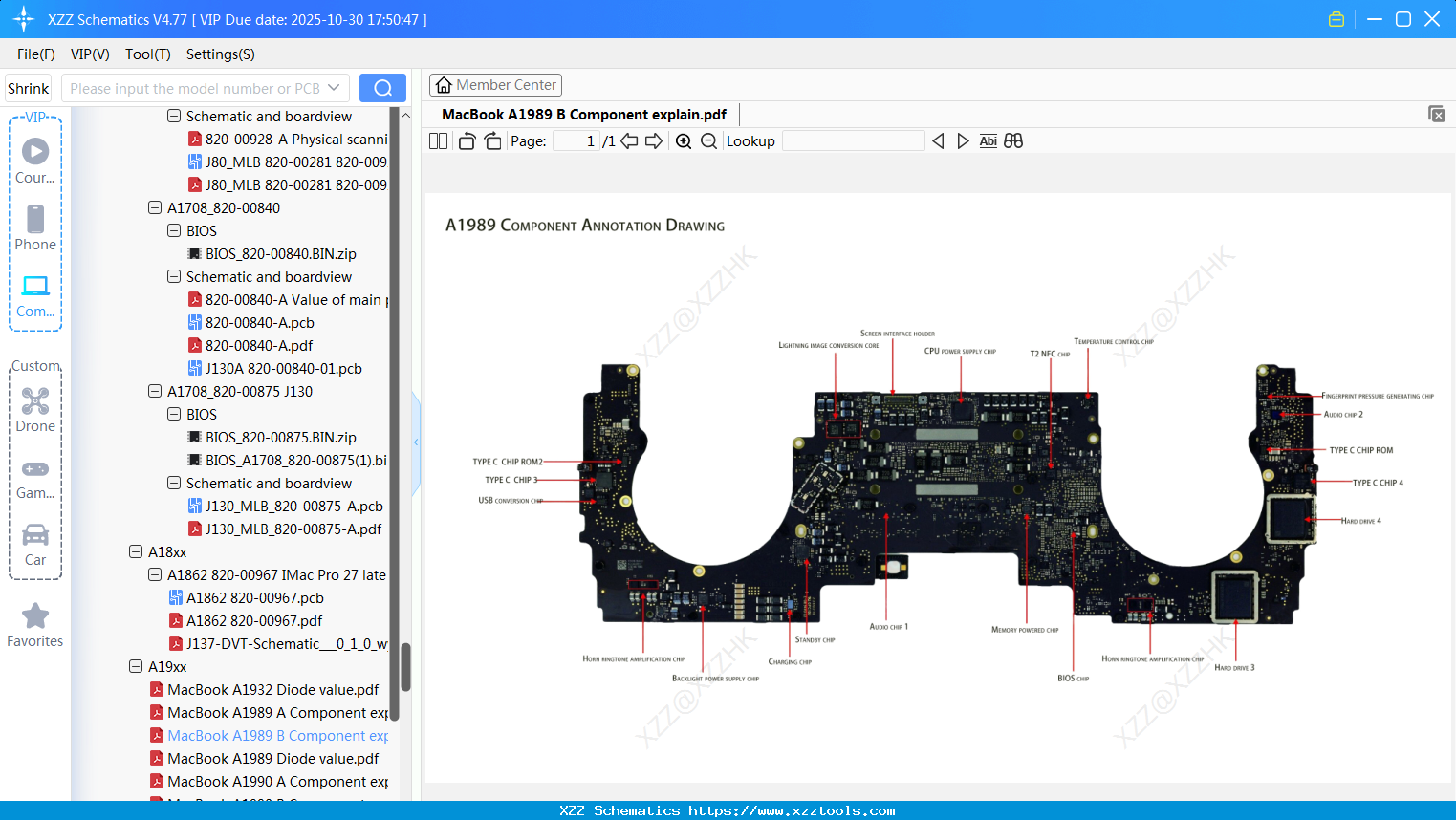Click the zoom in magnifier icon
This screenshot has height=820, width=1456.
(x=684, y=141)
